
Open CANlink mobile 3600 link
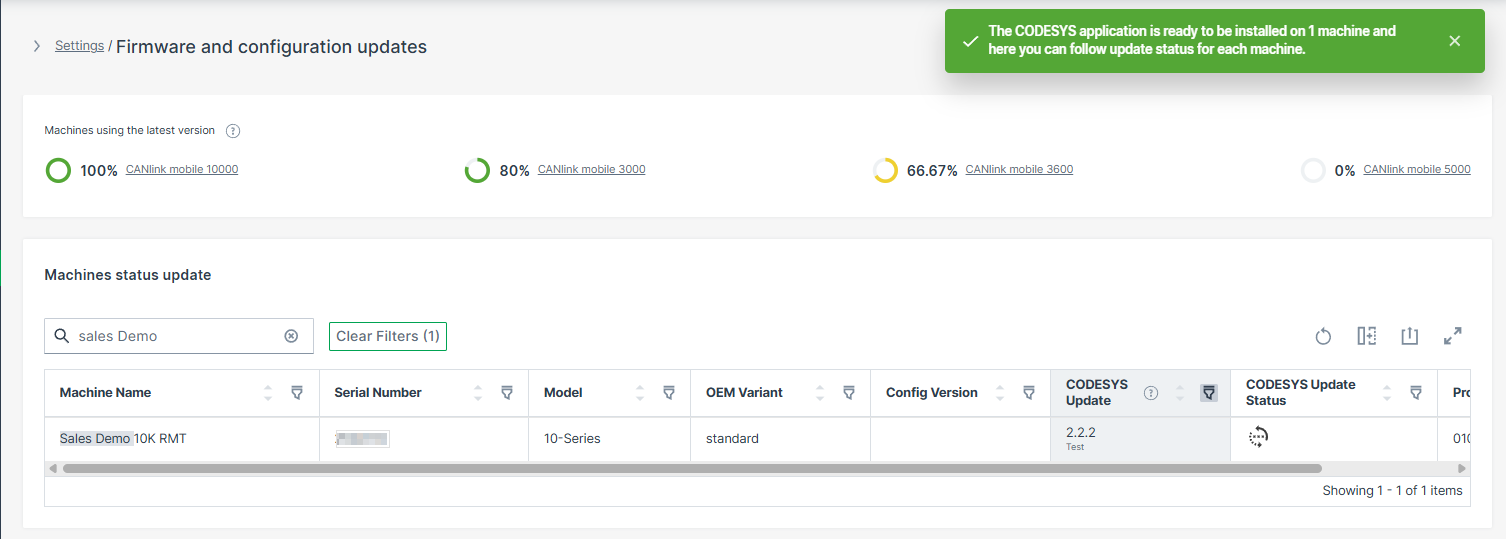(x=1019, y=170)
